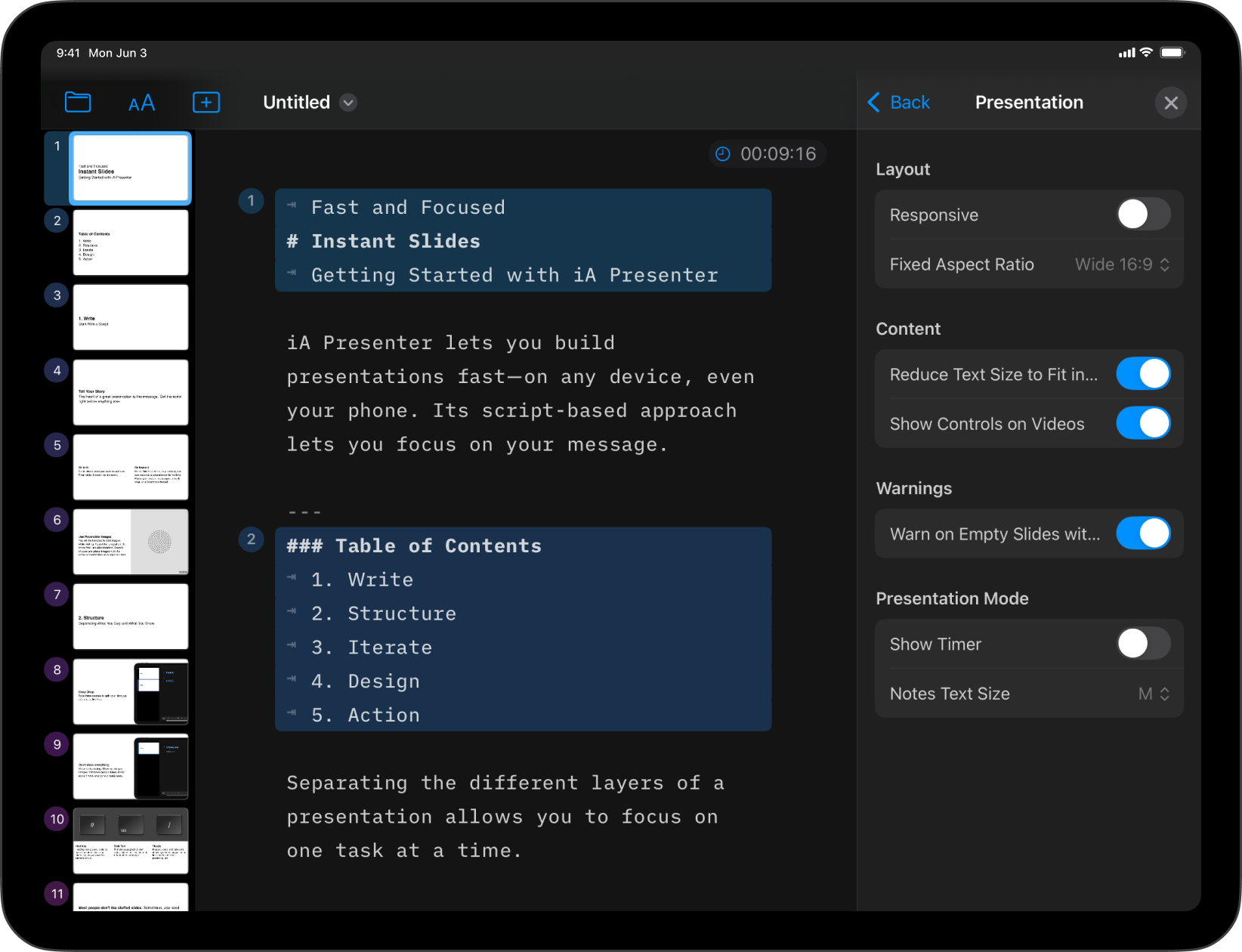Select the two-column slide 5 thumbnail
1242x952 pixels.
pyautogui.click(x=131, y=467)
